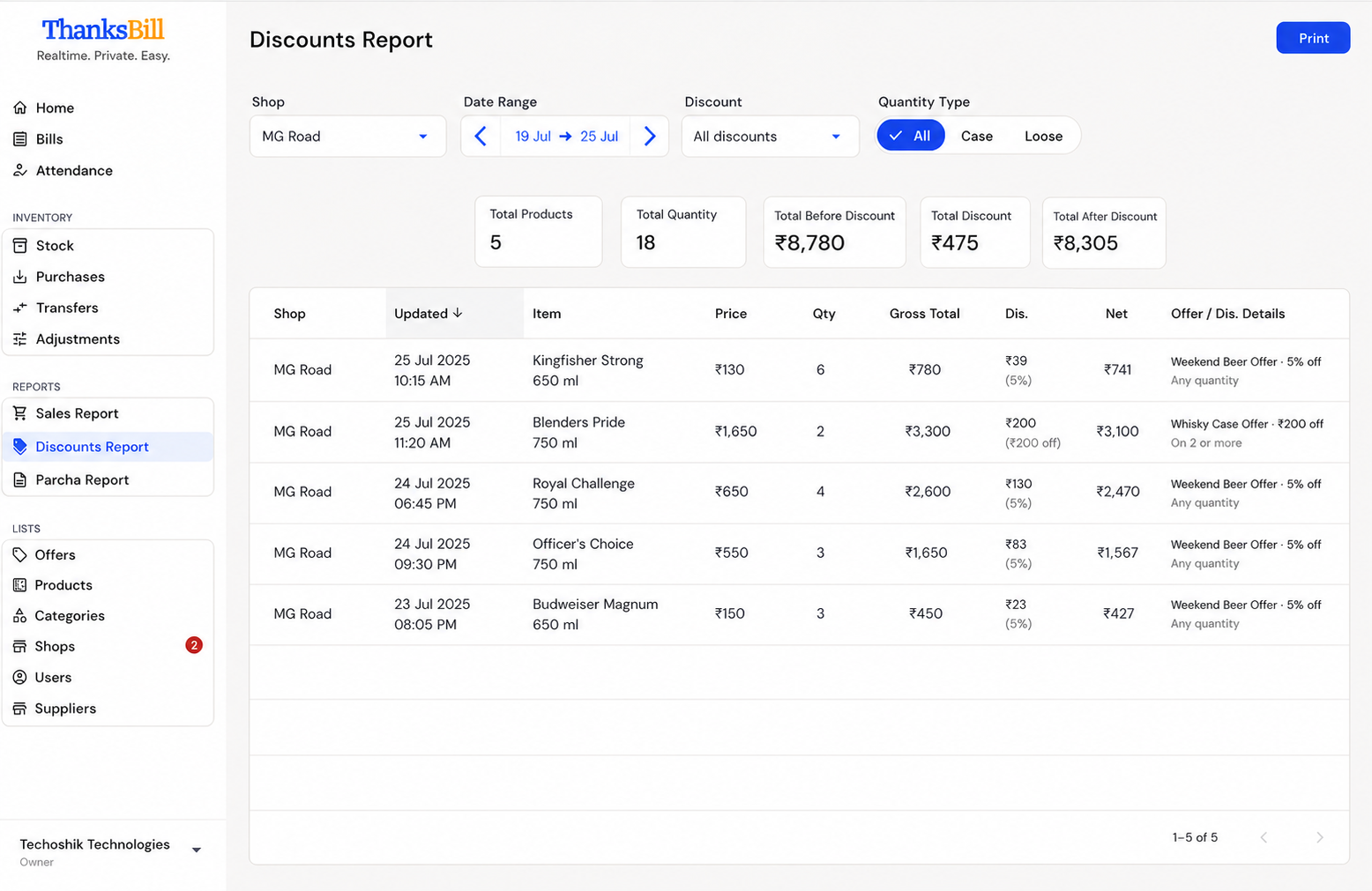Screen dimensions: 1372x891
Task: Go to next date range with right chevron
Action: [x=650, y=137]
